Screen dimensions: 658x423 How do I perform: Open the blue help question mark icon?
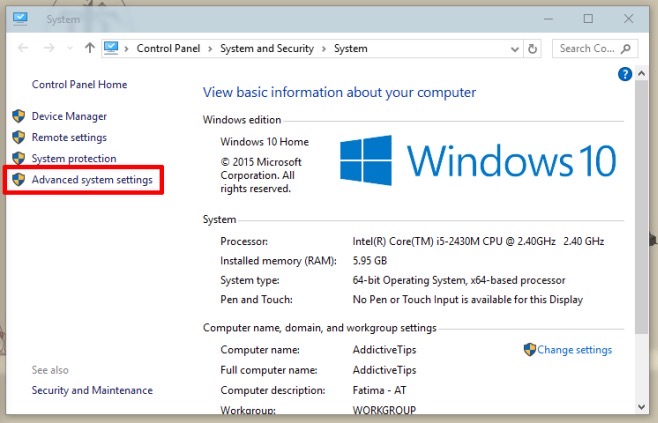(625, 74)
